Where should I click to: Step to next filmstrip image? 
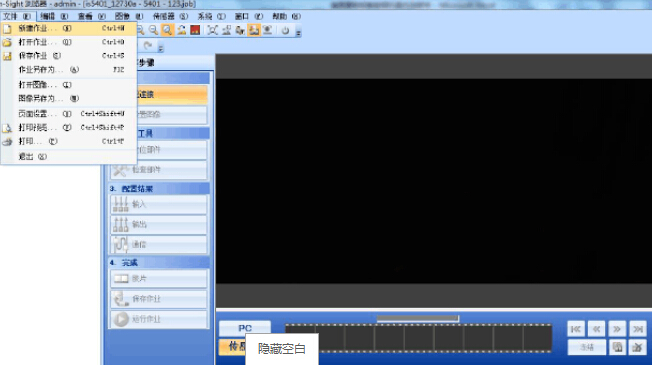coord(617,329)
